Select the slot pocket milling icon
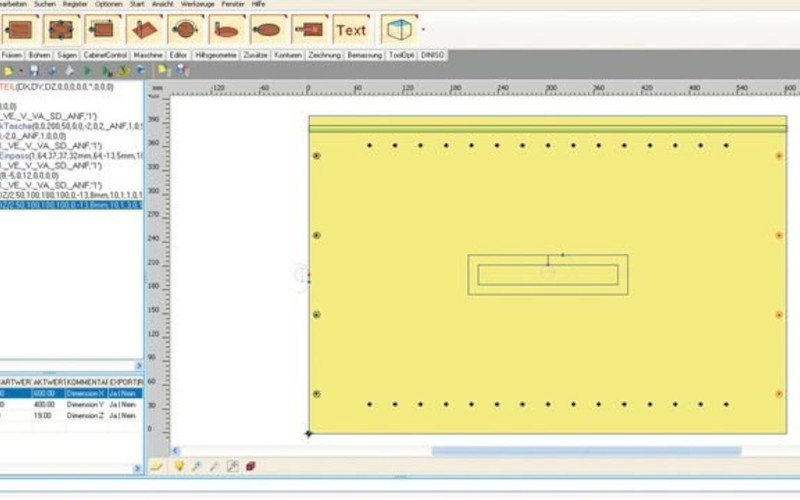The image size is (800, 500). pyautogui.click(x=310, y=30)
